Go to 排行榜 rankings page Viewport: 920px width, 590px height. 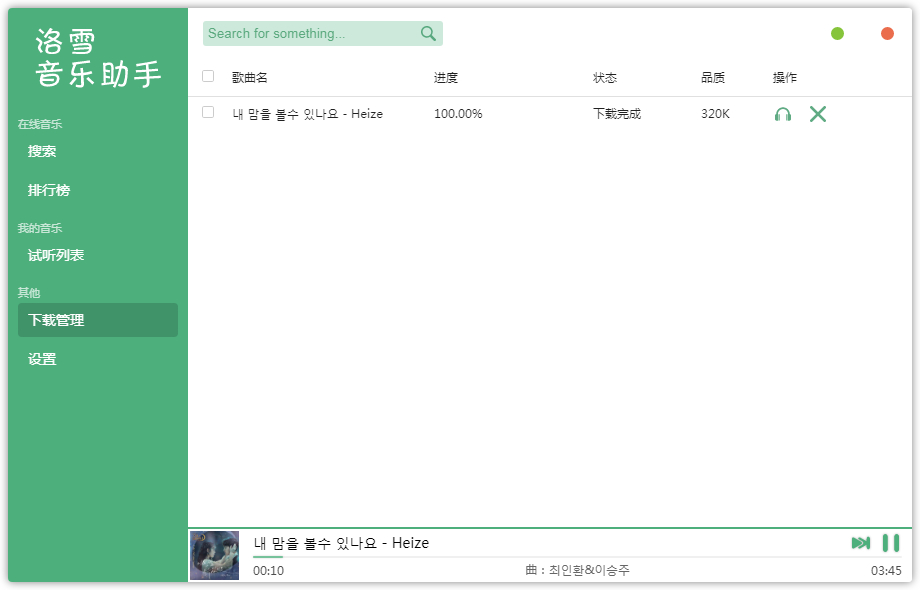pos(49,190)
